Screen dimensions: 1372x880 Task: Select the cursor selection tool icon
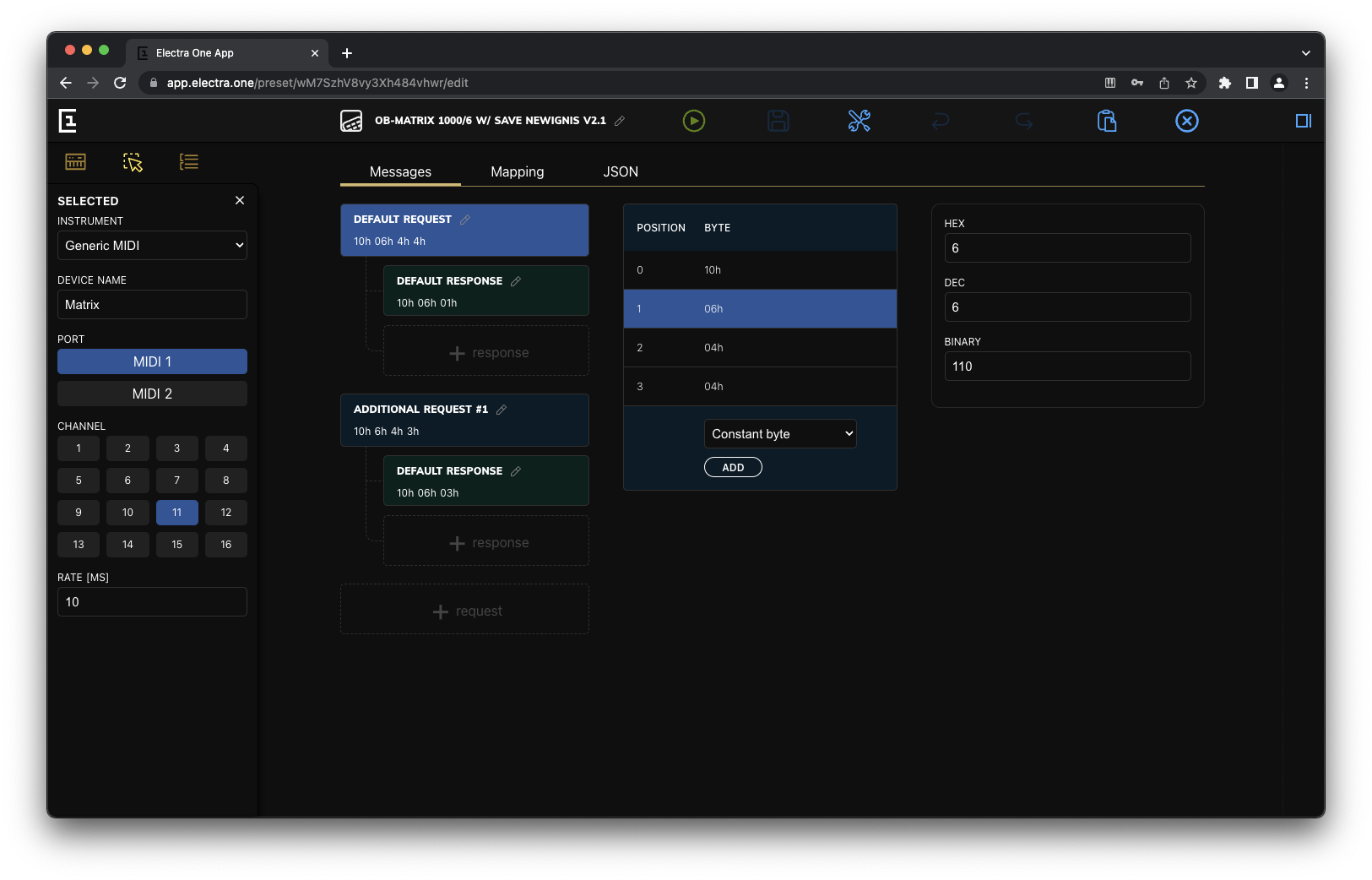[132, 162]
